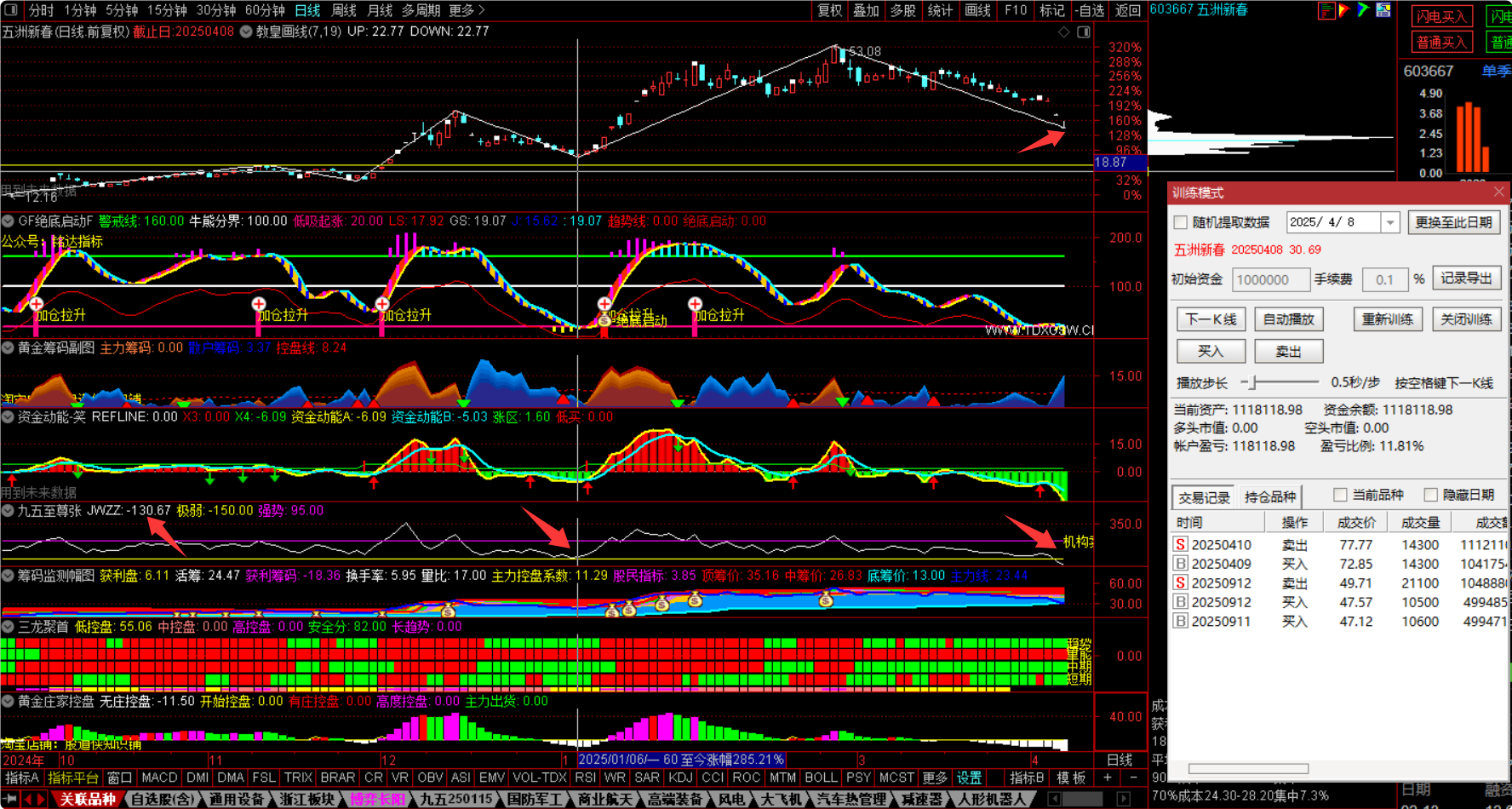Click the split-panel icon beside the diamond
Screen dimensions: 1512x809
click(1083, 32)
